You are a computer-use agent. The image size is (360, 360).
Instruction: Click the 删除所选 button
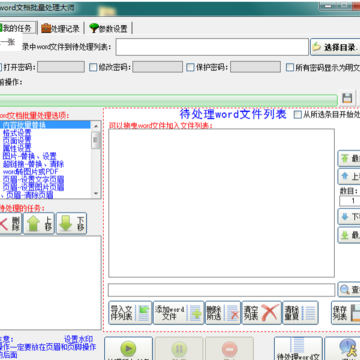pyautogui.click(x=223, y=313)
